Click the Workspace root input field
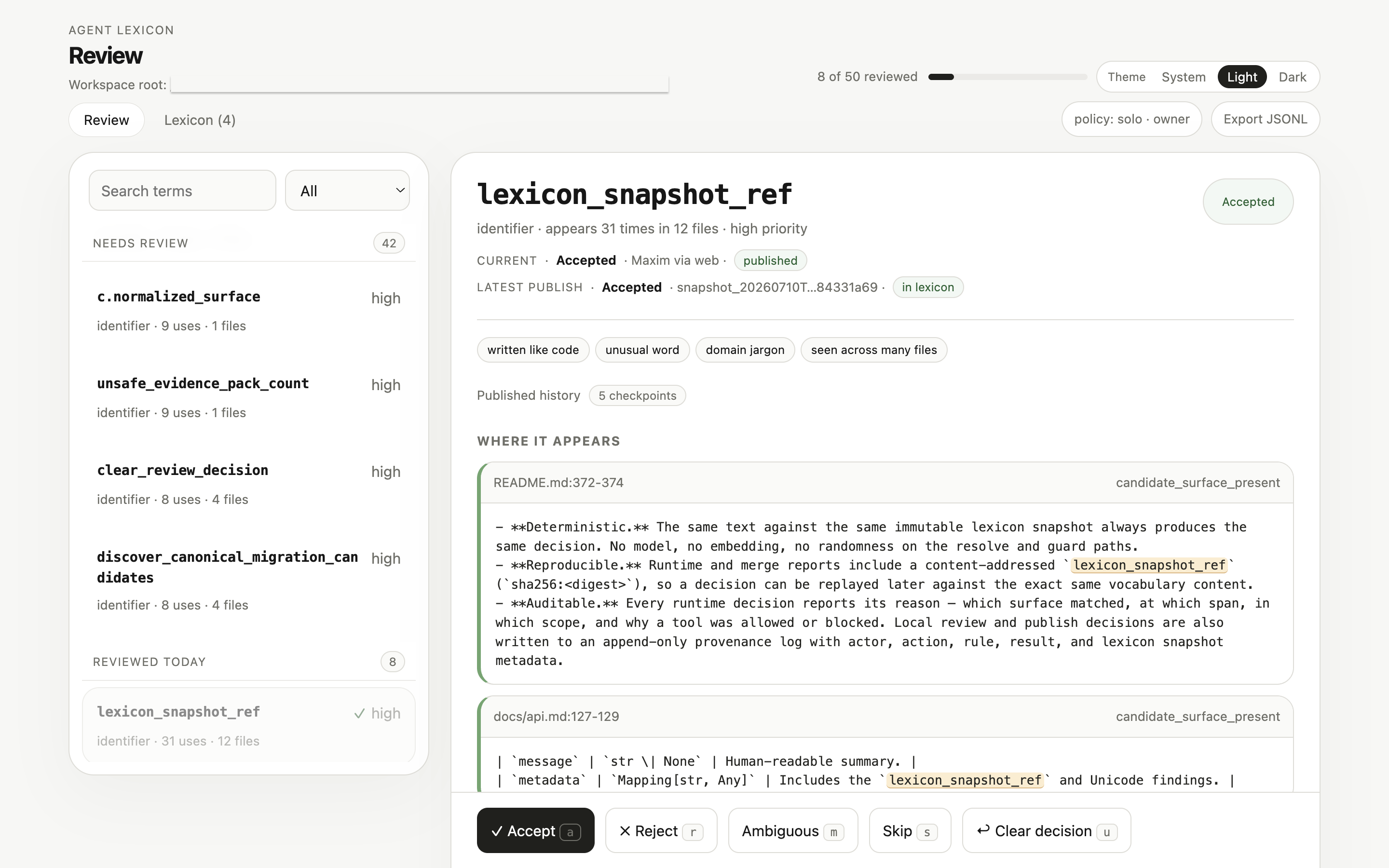 click(x=420, y=84)
